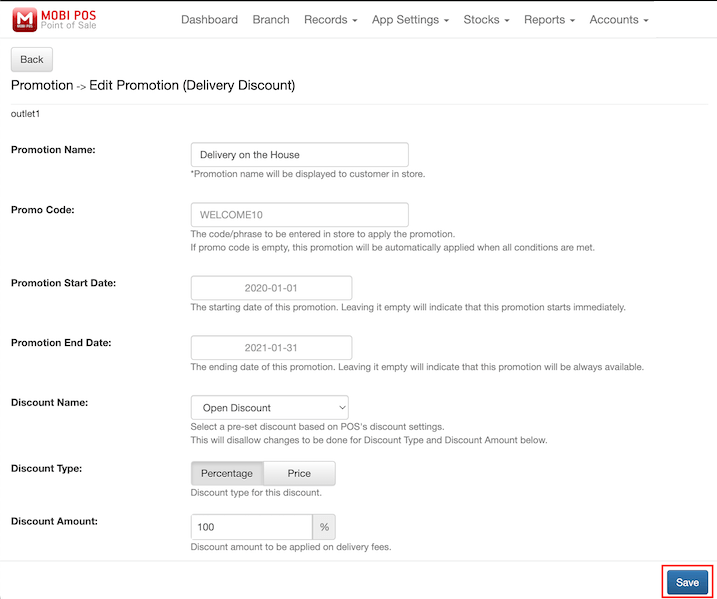
Task: Edit the Discount Amount field
Action: 251,527
